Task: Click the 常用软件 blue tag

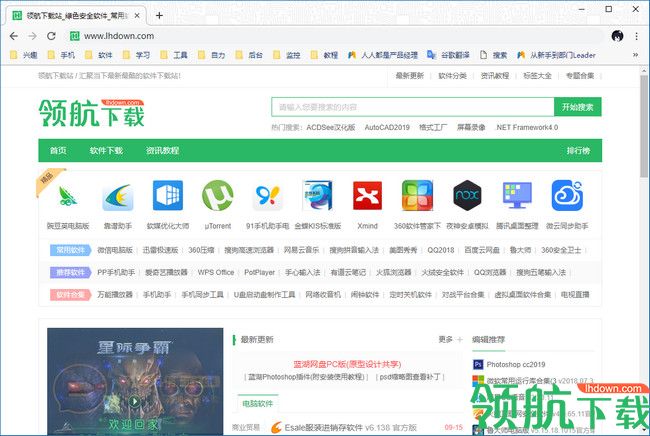Action: [x=70, y=250]
